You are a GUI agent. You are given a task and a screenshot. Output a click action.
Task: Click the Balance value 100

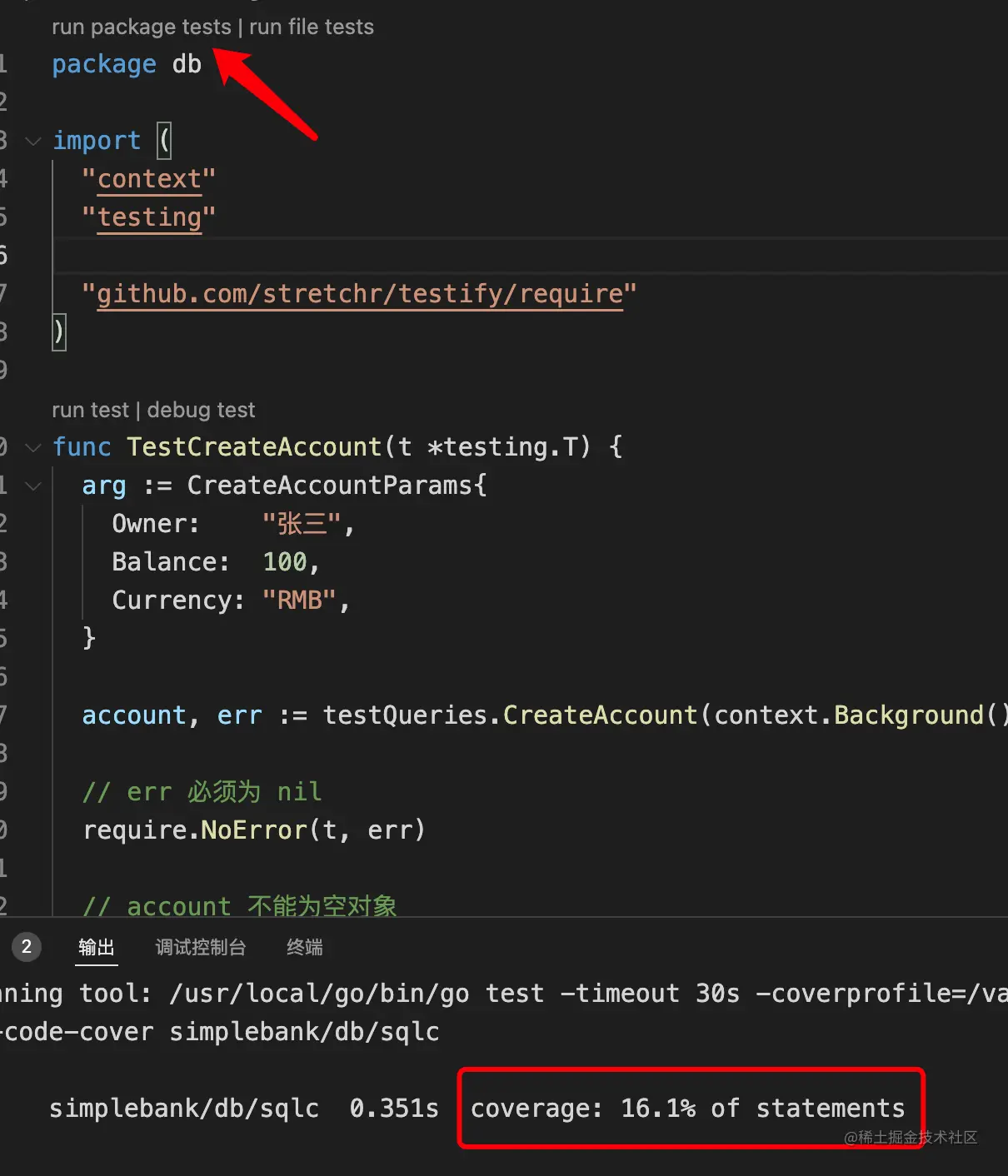pos(285,562)
